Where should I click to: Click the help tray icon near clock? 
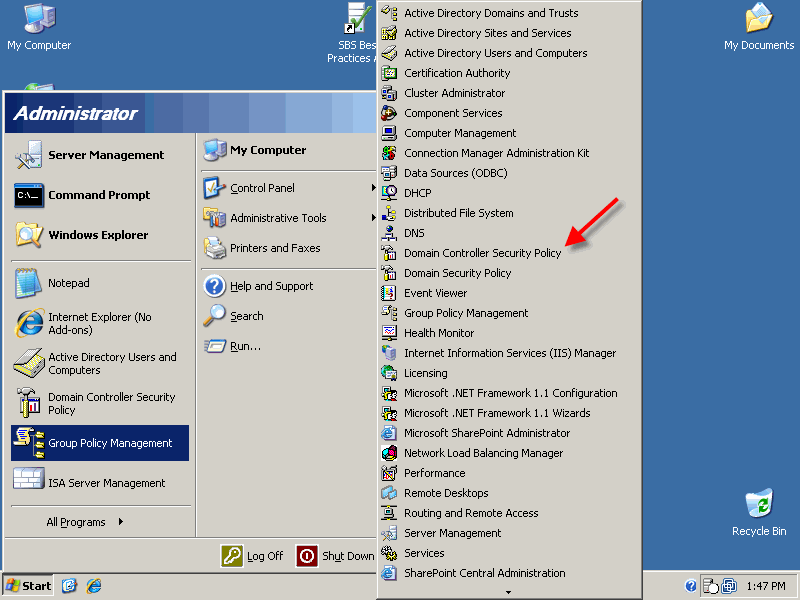pos(691,586)
